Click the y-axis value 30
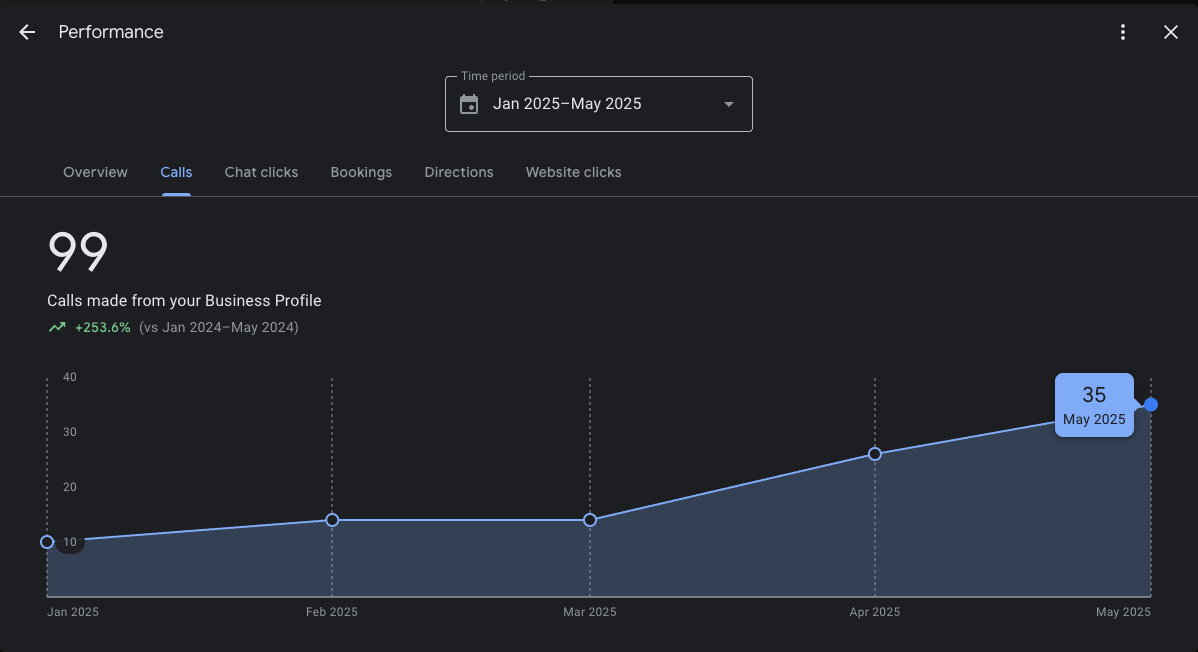 [70, 432]
